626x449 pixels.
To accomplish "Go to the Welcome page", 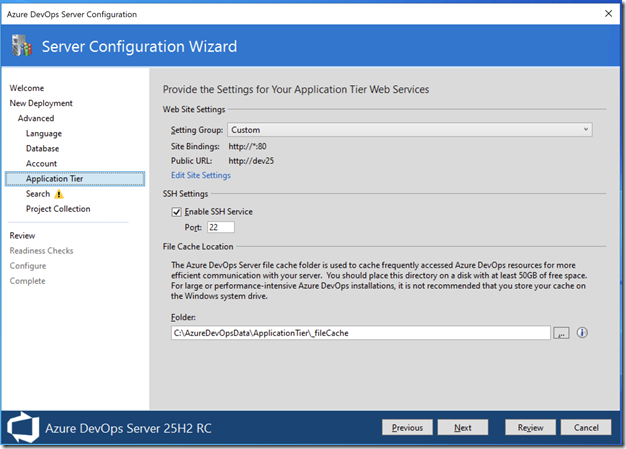I will (27, 88).
